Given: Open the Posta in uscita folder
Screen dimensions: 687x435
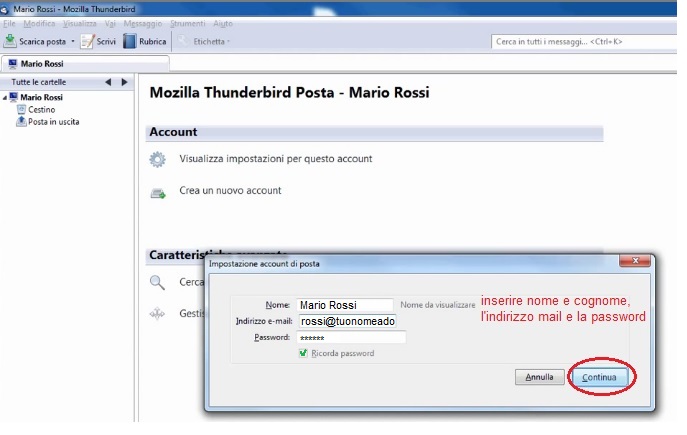Looking at the screenshot, I should 52,121.
